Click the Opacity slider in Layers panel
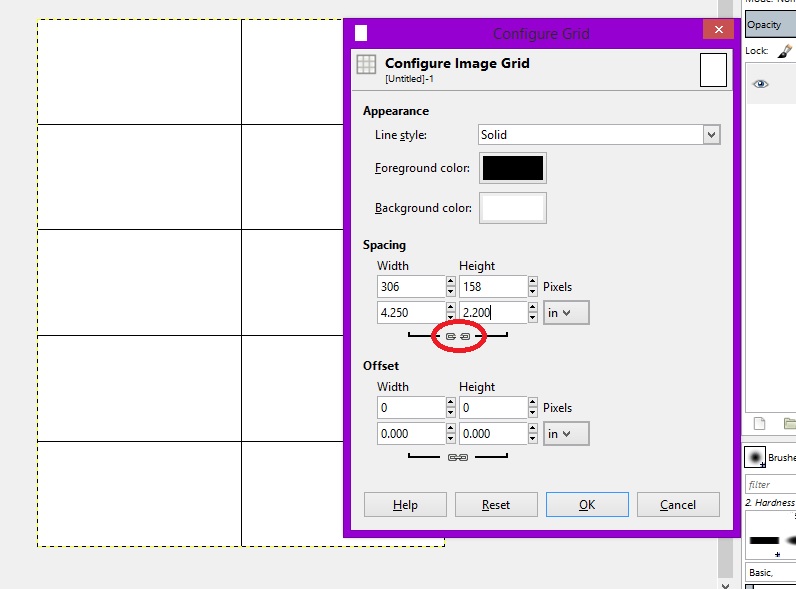The image size is (796, 589). [x=770, y=25]
